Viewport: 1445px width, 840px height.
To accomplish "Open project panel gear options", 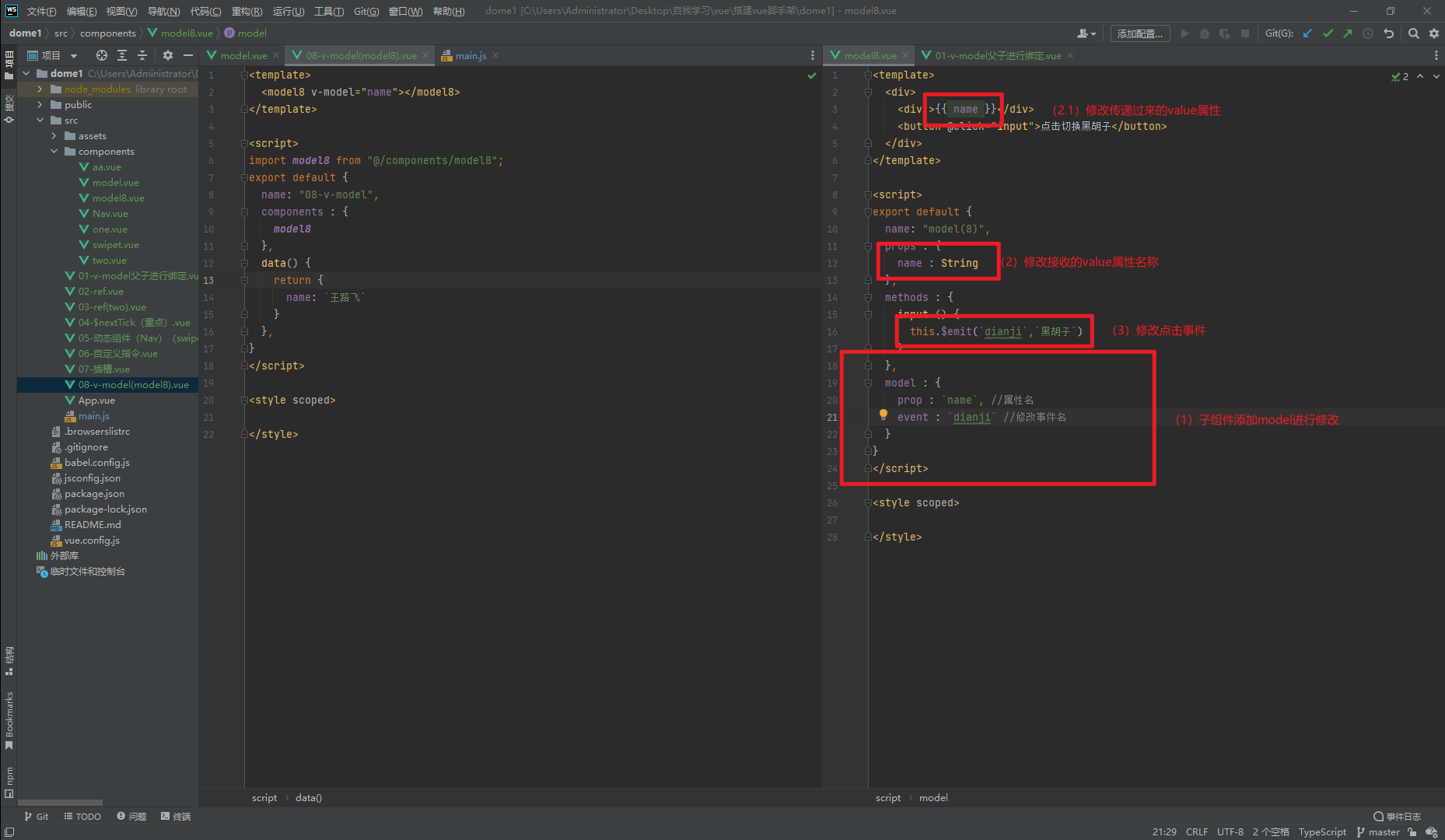I will pyautogui.click(x=167, y=55).
